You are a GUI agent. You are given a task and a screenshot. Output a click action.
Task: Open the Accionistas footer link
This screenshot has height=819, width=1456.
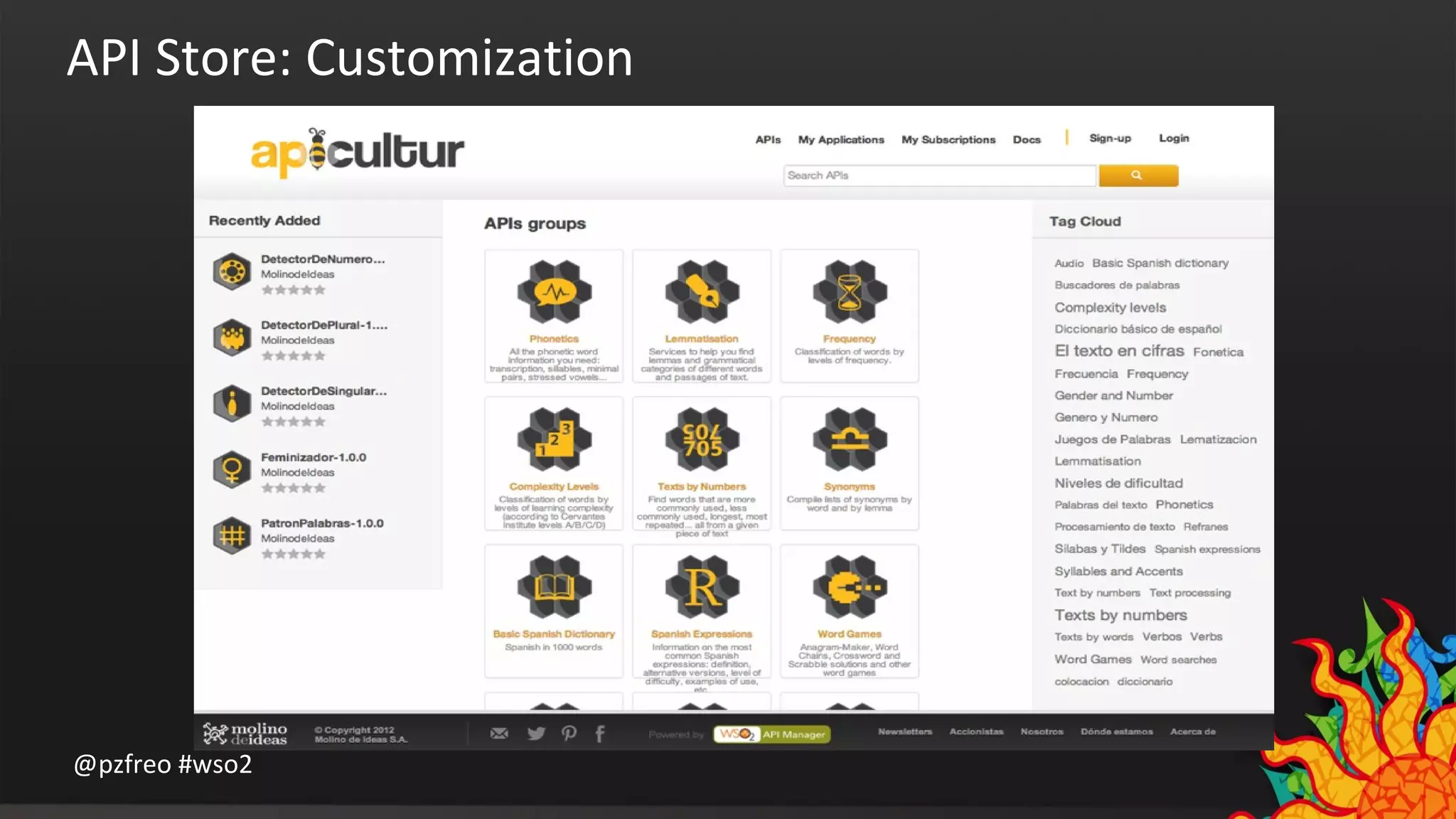[x=976, y=732]
